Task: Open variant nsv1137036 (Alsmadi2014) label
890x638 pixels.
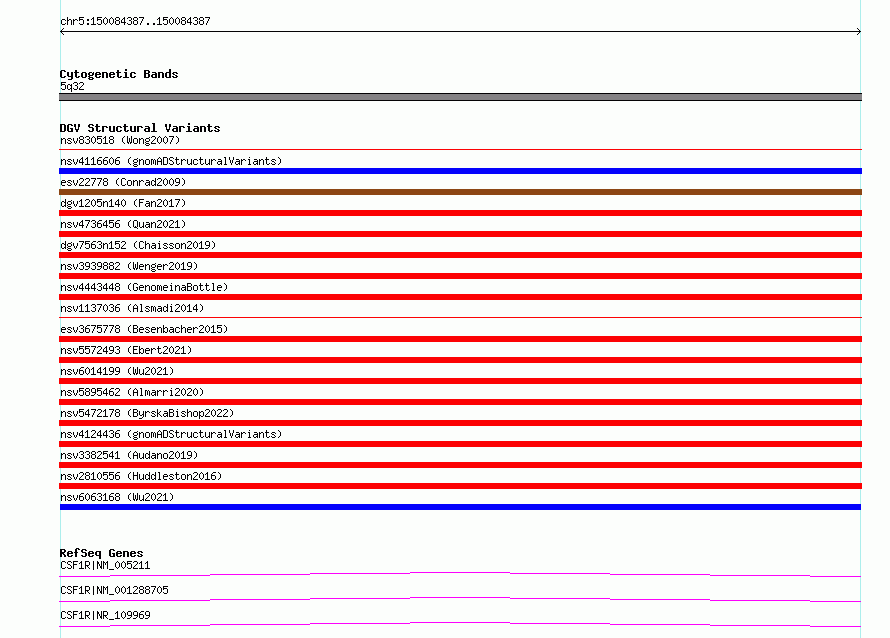Action: [132, 308]
